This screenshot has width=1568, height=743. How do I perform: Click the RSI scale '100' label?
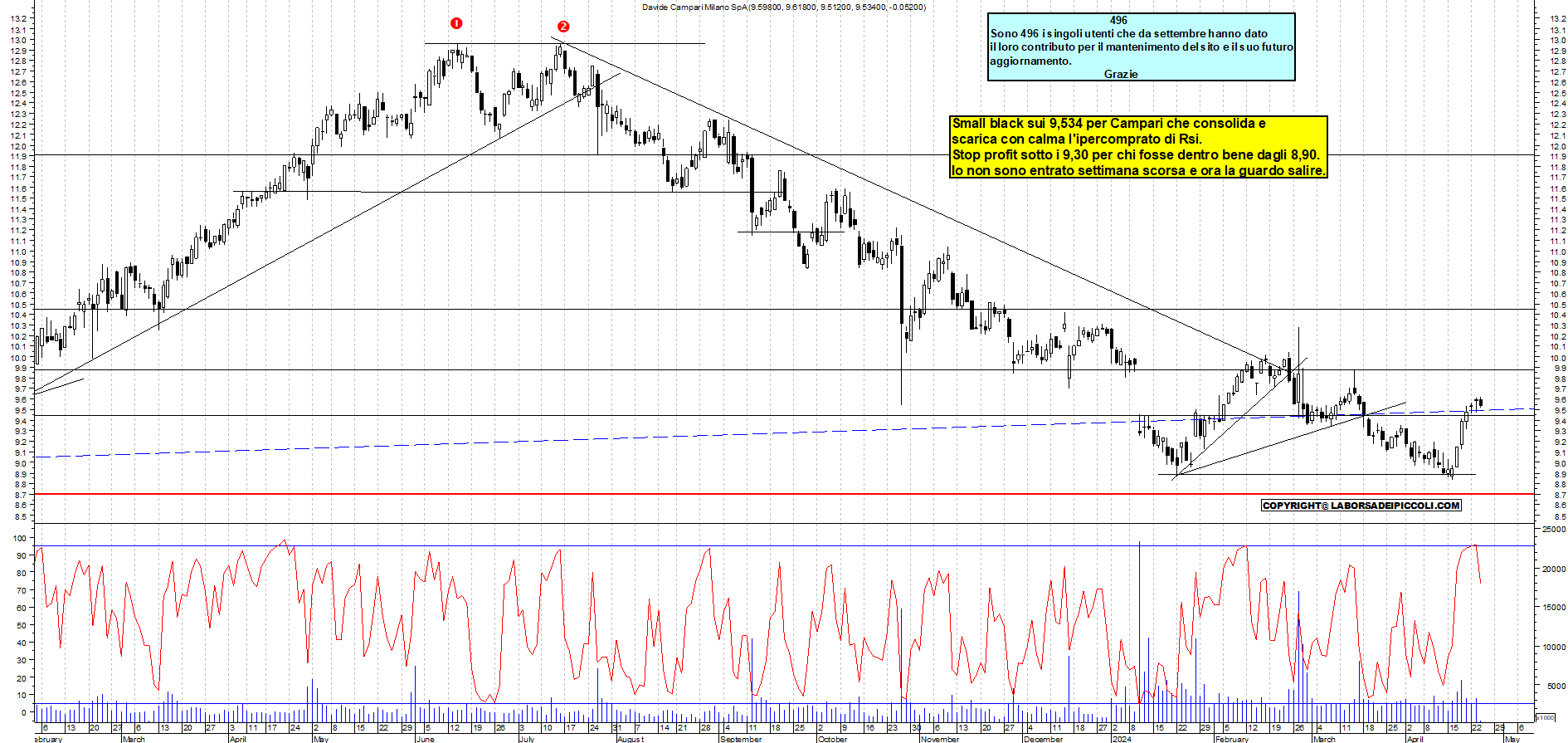(x=20, y=538)
